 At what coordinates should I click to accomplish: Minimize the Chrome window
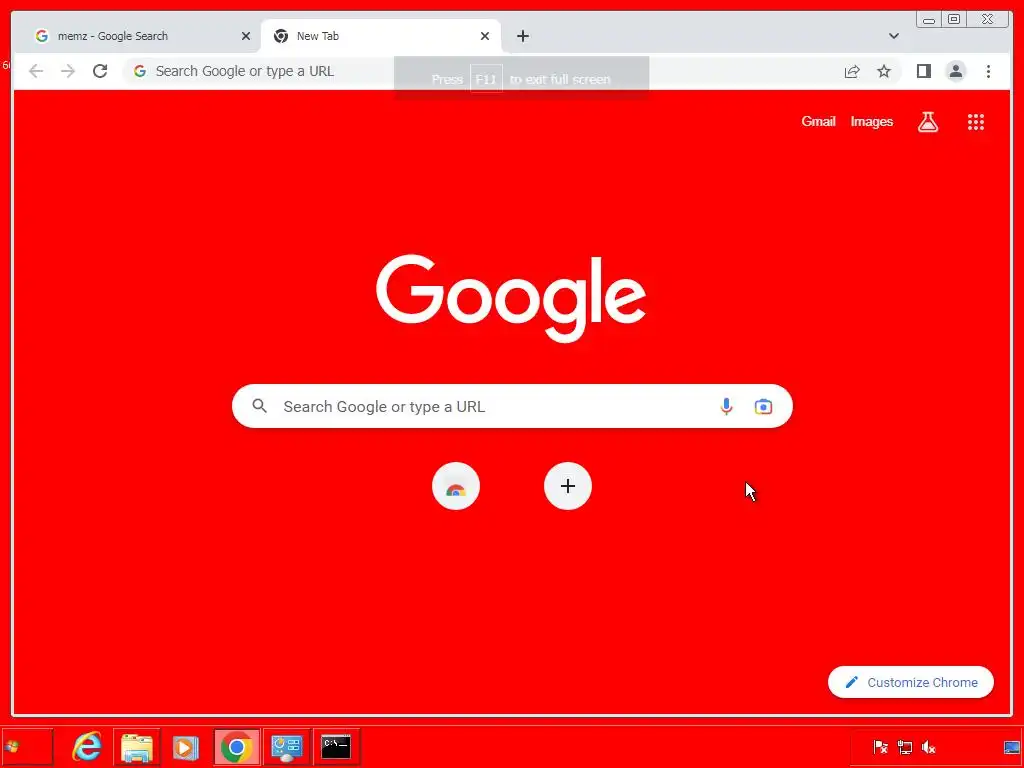click(929, 20)
